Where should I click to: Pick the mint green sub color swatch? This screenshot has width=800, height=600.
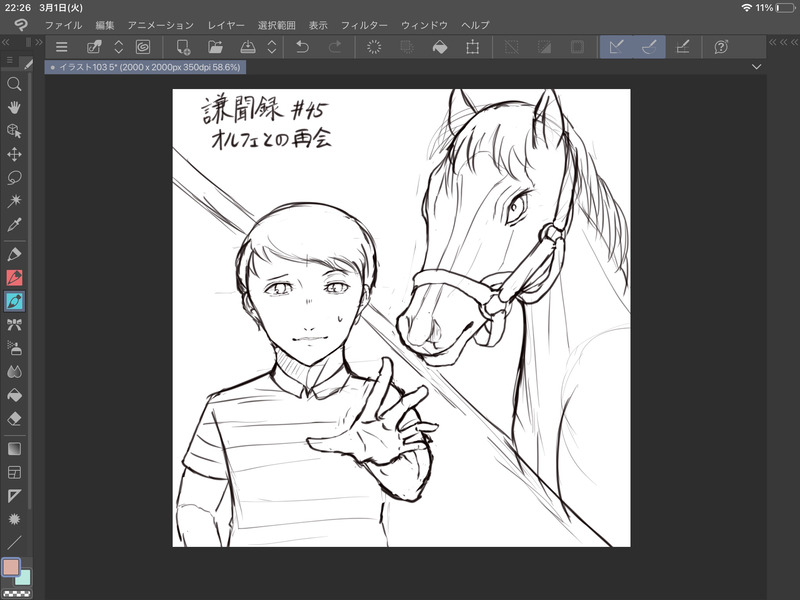24,579
